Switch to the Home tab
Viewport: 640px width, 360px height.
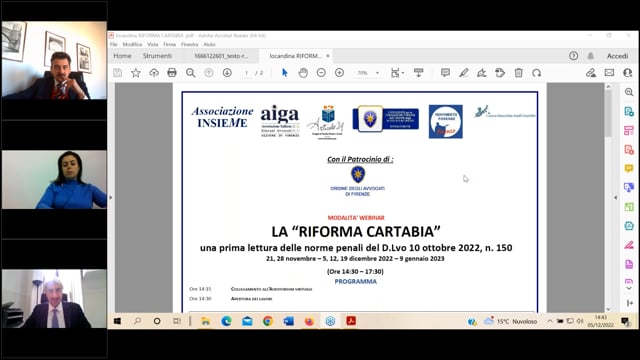tap(122, 56)
